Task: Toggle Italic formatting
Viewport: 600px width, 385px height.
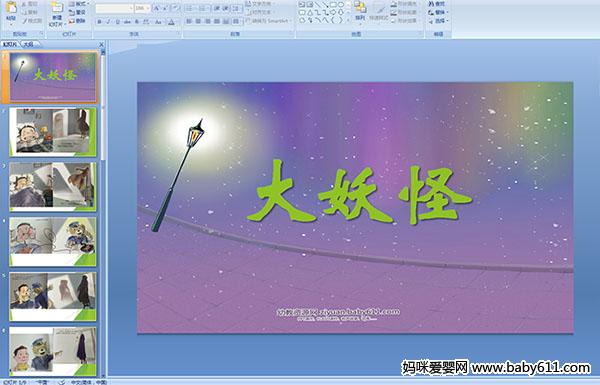Action: point(108,22)
